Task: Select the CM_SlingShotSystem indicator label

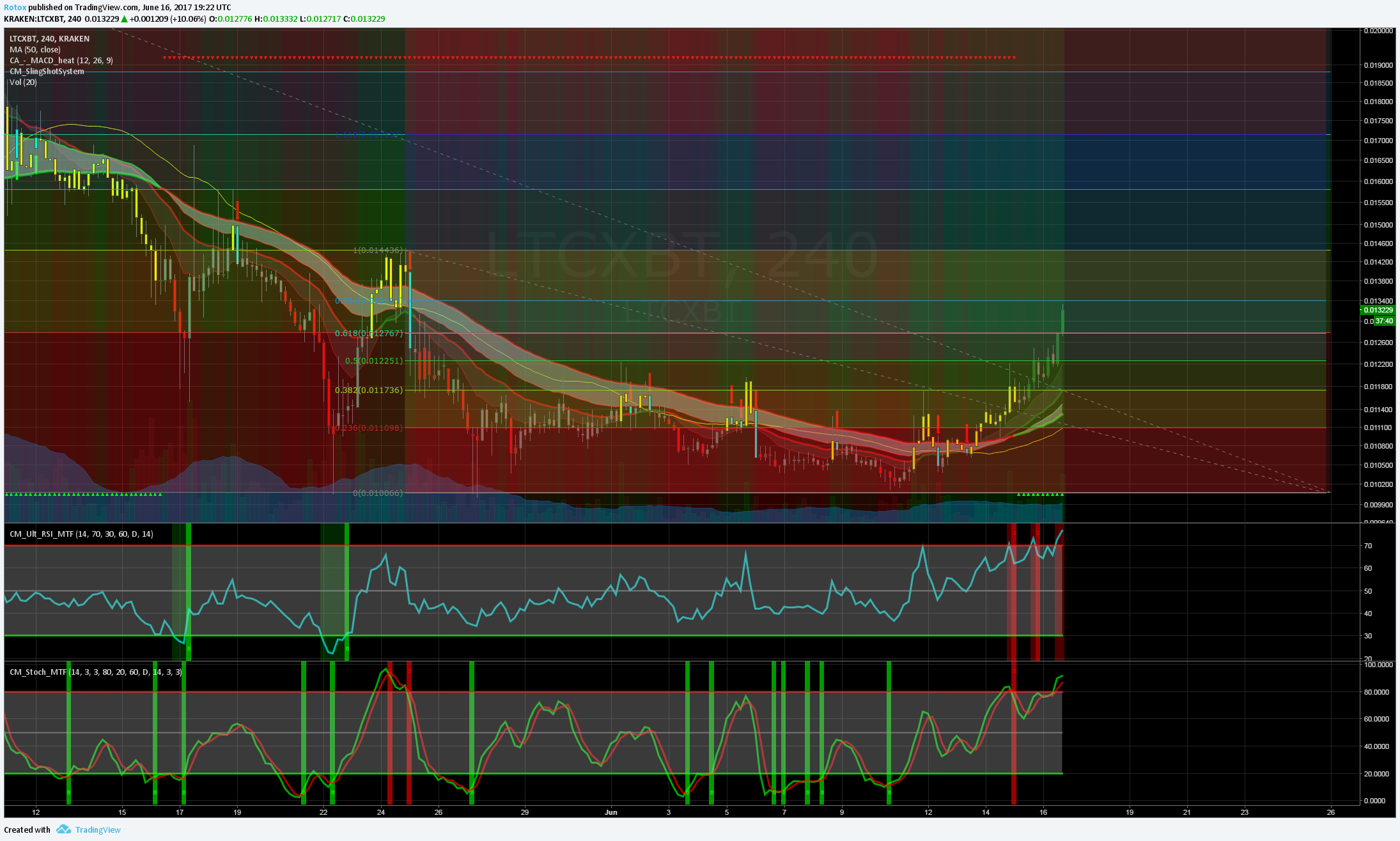Action: (47, 71)
